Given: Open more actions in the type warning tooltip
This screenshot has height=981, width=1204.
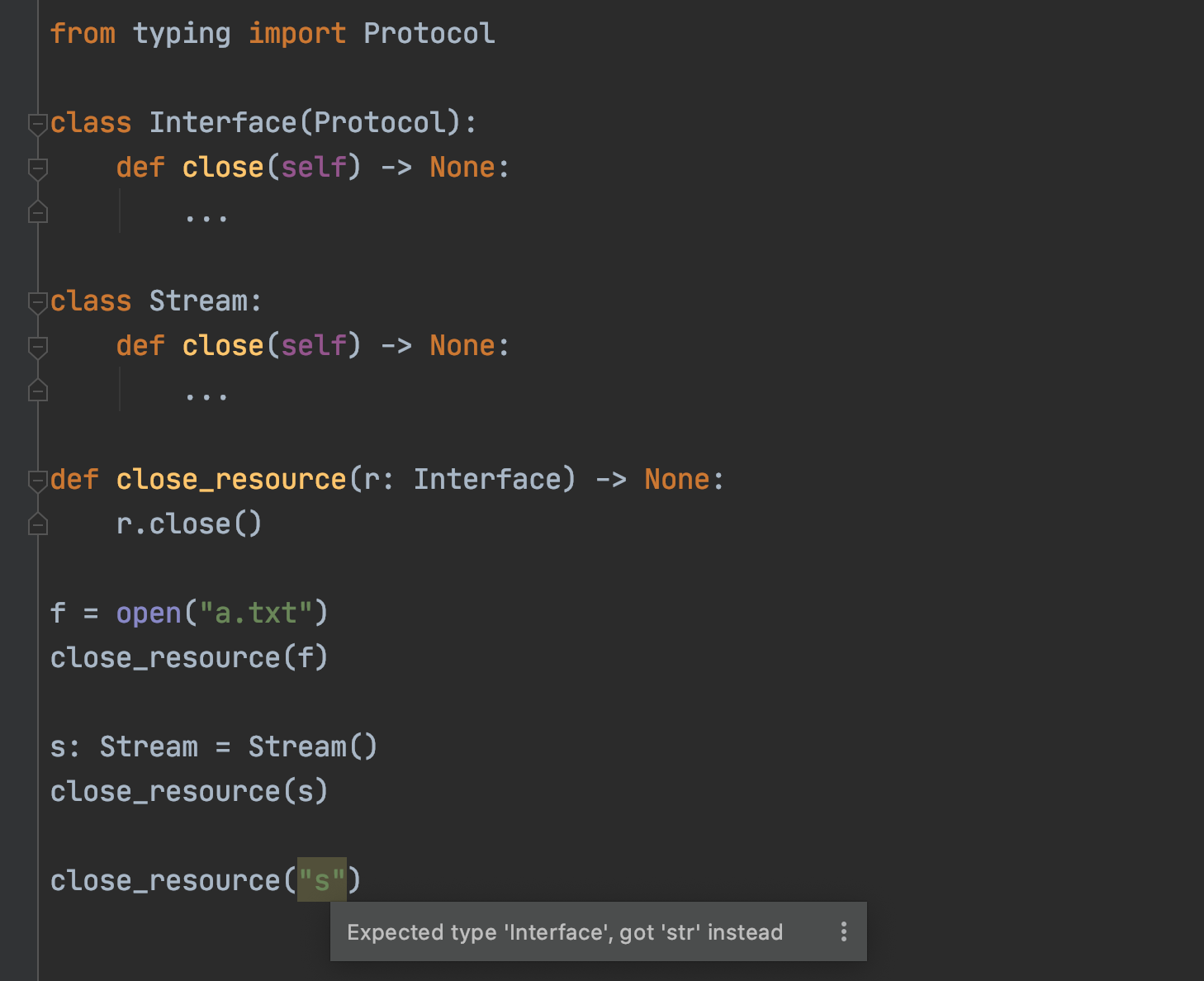Looking at the screenshot, I should (x=843, y=931).
